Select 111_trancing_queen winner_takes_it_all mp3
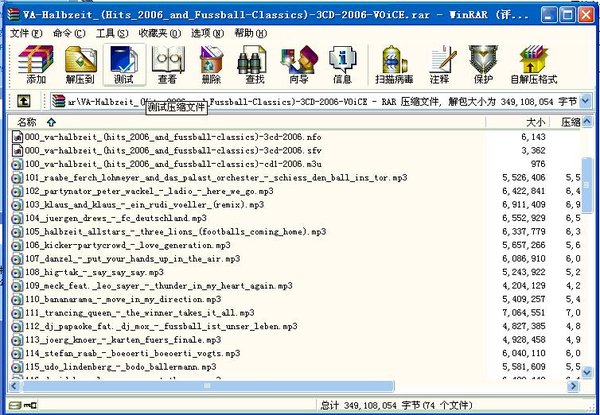The width and height of the screenshot is (600, 415). point(140,313)
